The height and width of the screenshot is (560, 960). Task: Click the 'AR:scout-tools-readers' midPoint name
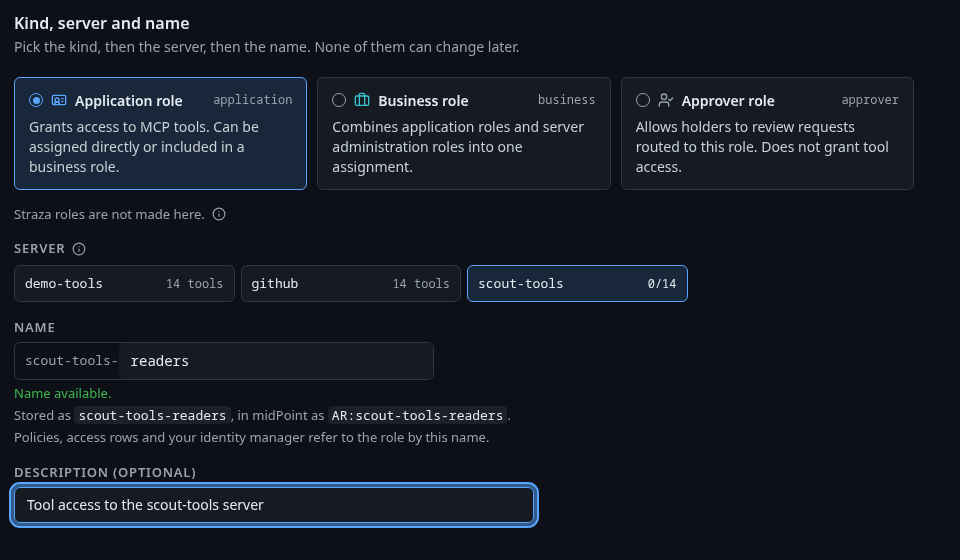417,416
